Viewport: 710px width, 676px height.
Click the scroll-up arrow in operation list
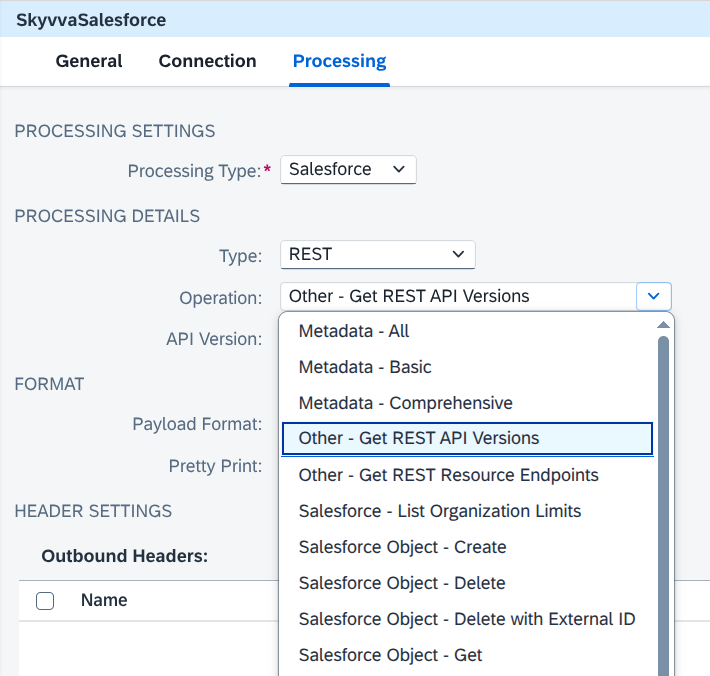tap(663, 325)
